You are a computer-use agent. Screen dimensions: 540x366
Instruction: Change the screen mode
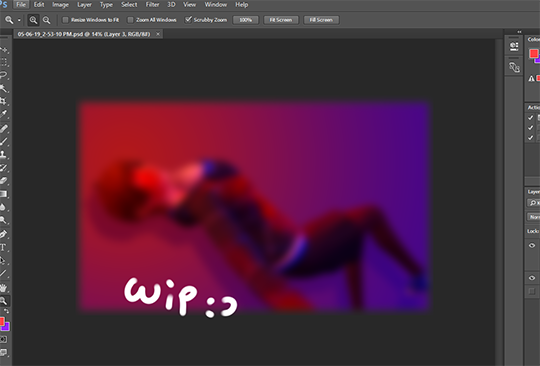point(3,352)
